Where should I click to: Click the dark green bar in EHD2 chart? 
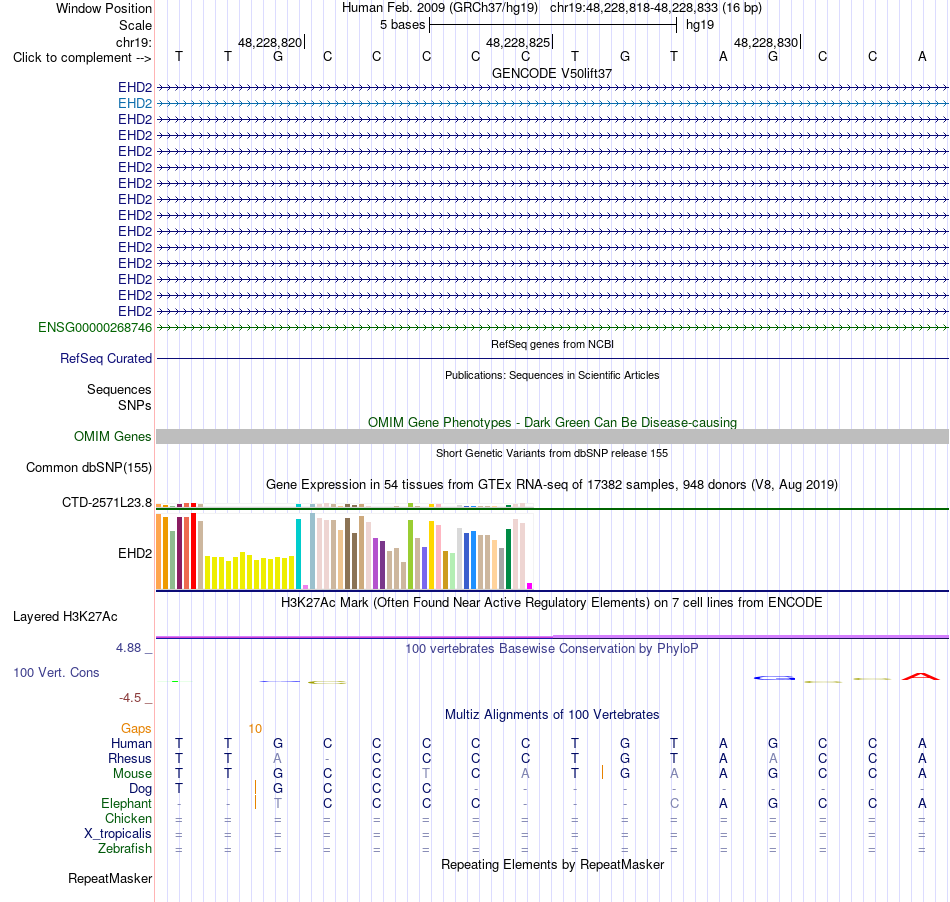[x=508, y=559]
